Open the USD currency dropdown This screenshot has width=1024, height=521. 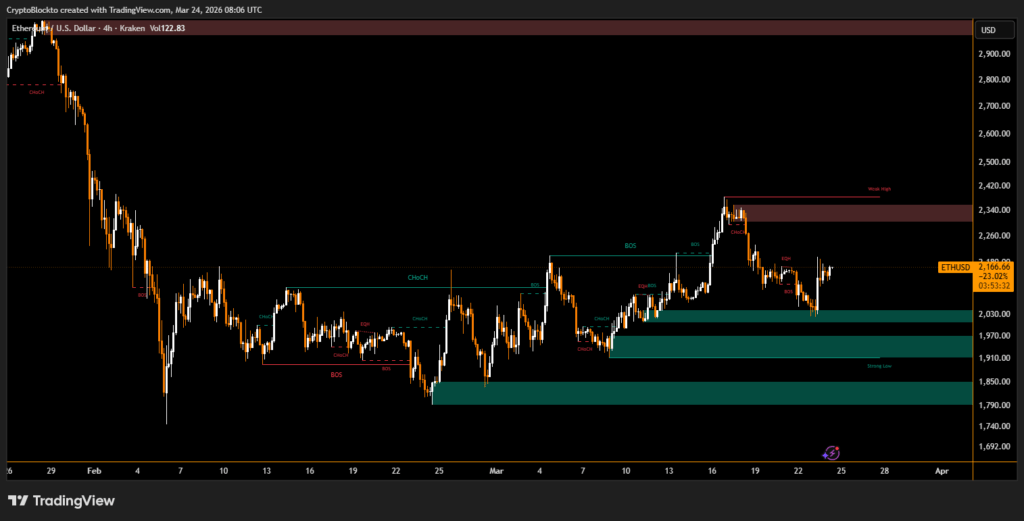988,29
